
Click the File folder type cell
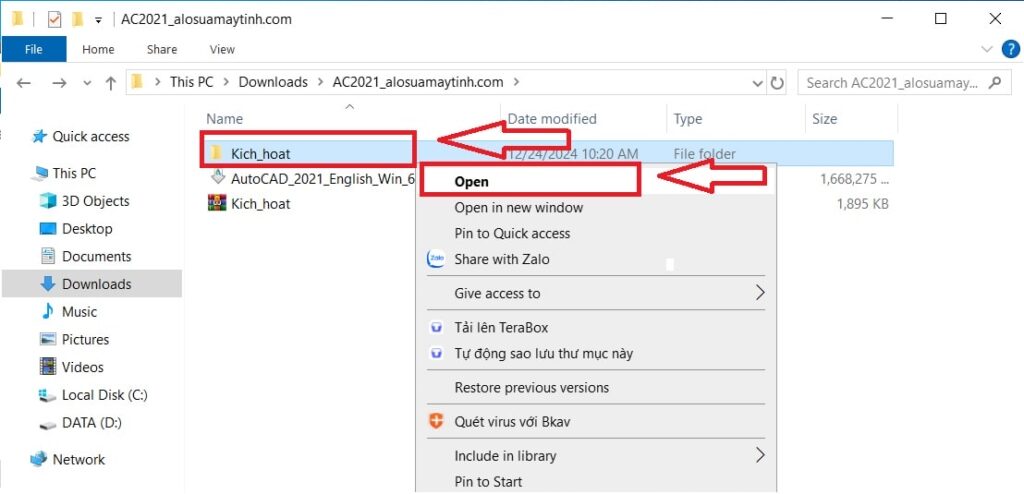pos(705,154)
